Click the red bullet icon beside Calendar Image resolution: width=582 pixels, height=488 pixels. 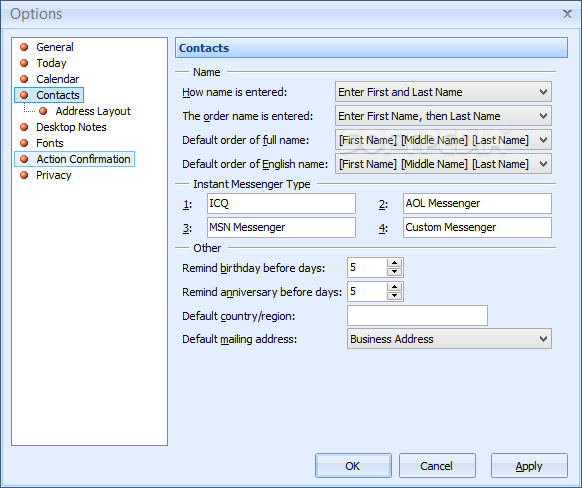pyautogui.click(x=24, y=79)
